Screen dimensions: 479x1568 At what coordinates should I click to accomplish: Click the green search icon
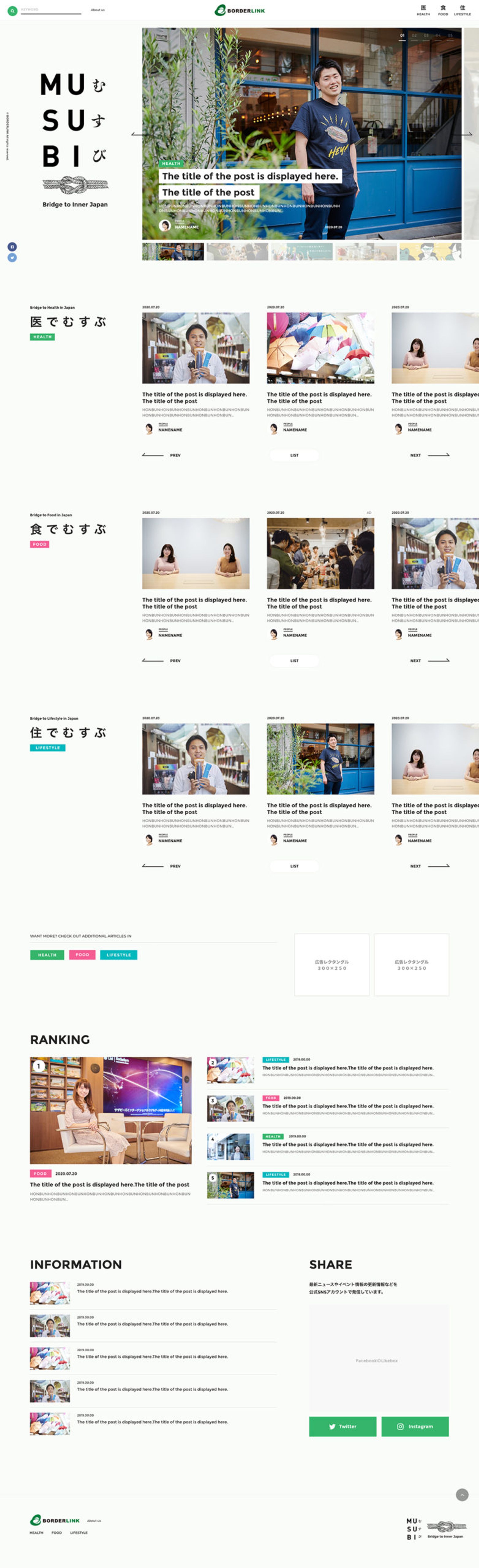[x=12, y=11]
